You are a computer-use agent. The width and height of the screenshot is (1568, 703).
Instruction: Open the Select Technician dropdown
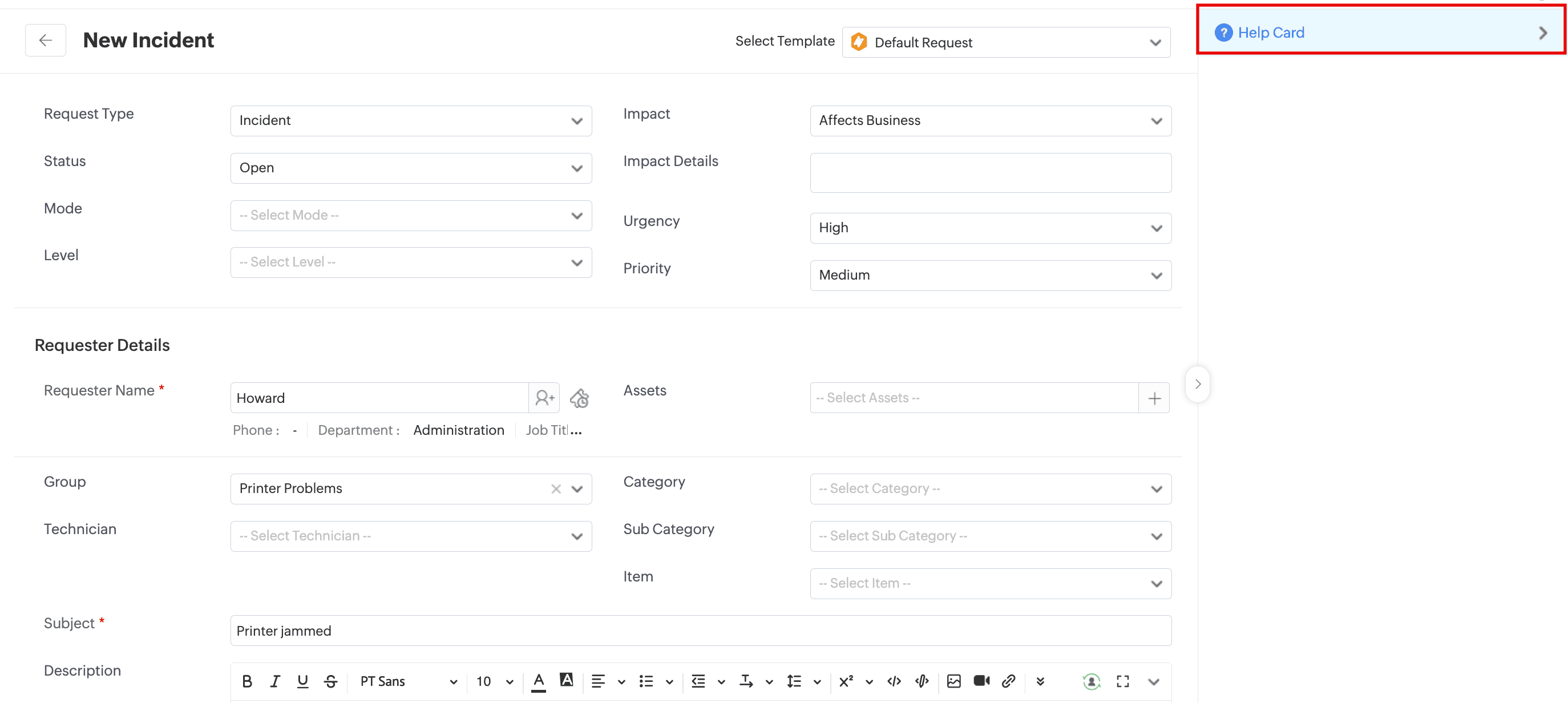pos(410,536)
